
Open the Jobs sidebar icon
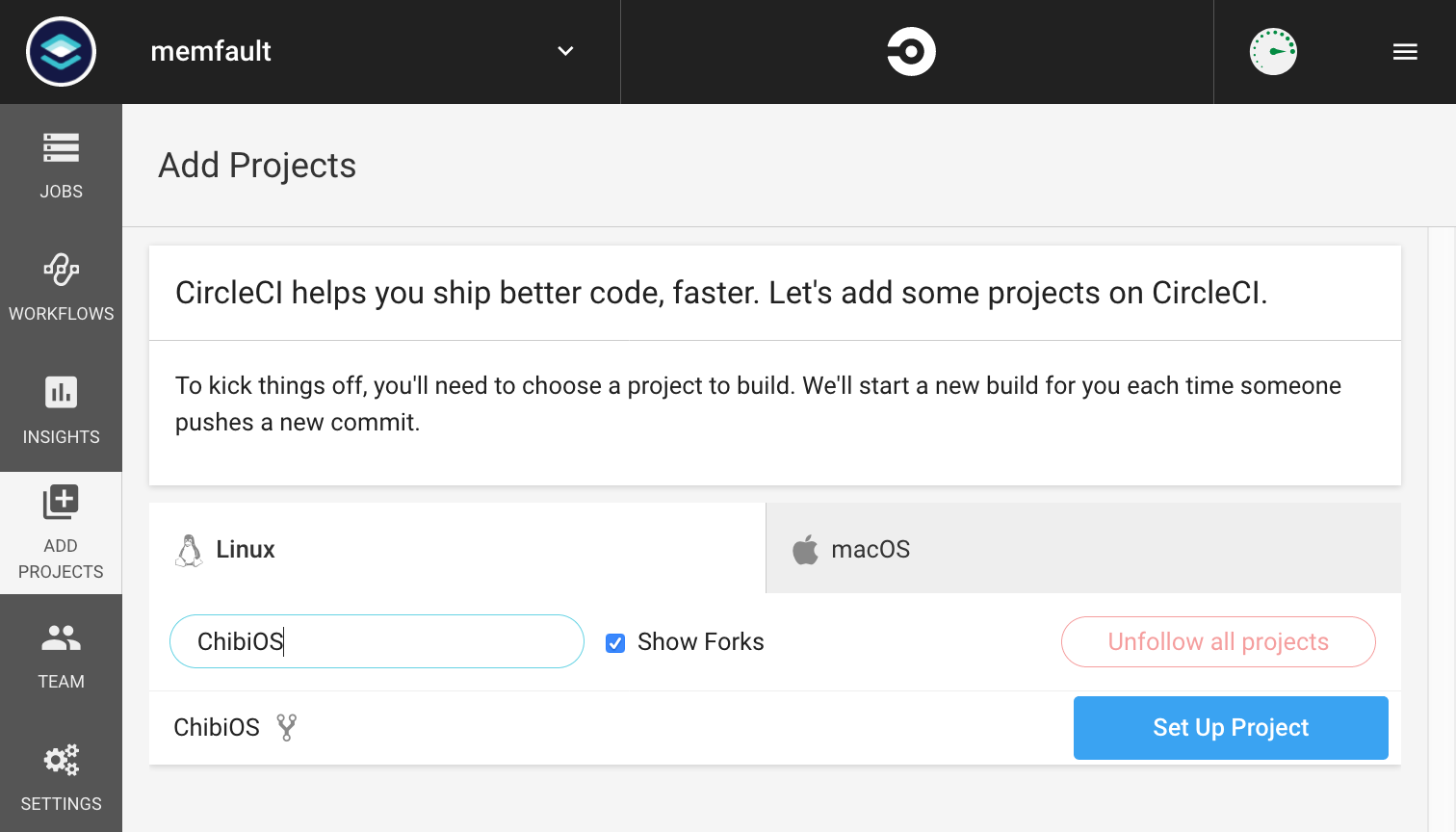pyautogui.click(x=61, y=148)
